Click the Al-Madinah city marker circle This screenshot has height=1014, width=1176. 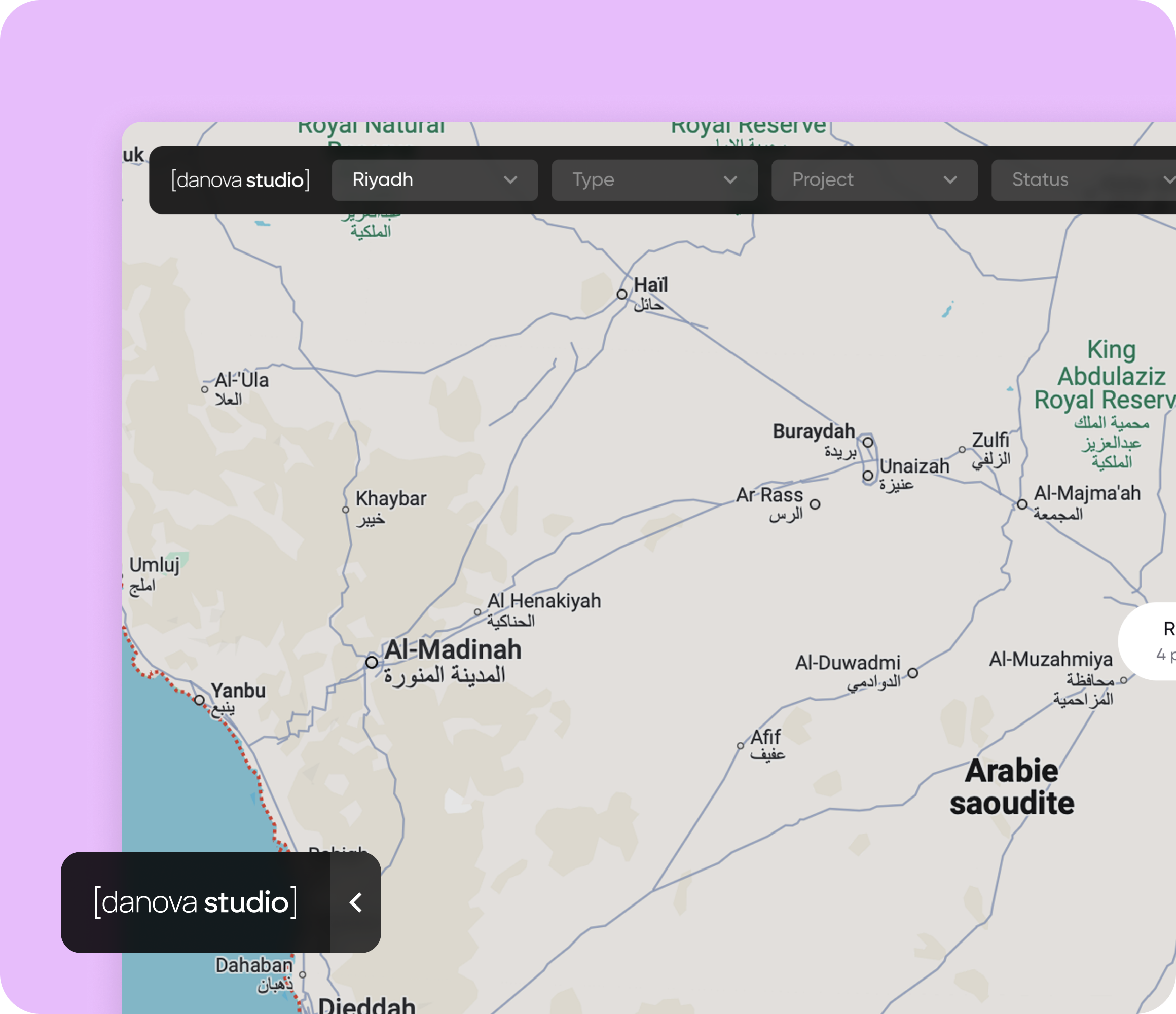point(372,662)
